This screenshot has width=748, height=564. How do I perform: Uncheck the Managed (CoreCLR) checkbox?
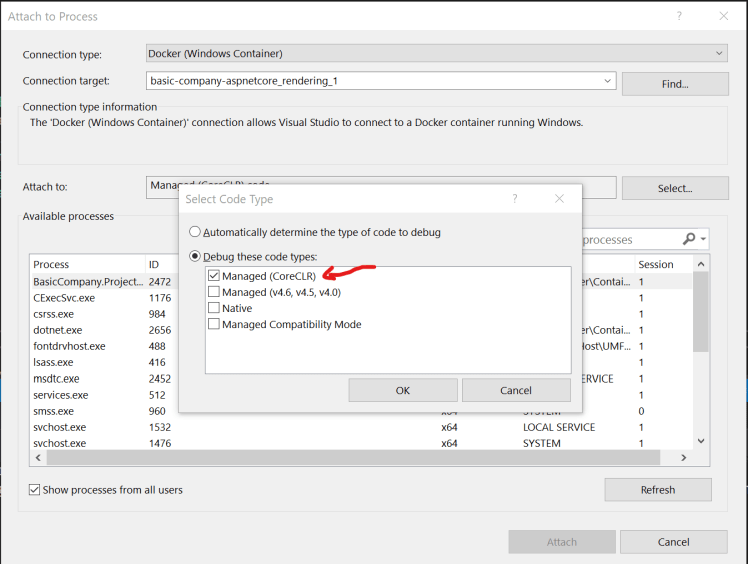(x=214, y=276)
